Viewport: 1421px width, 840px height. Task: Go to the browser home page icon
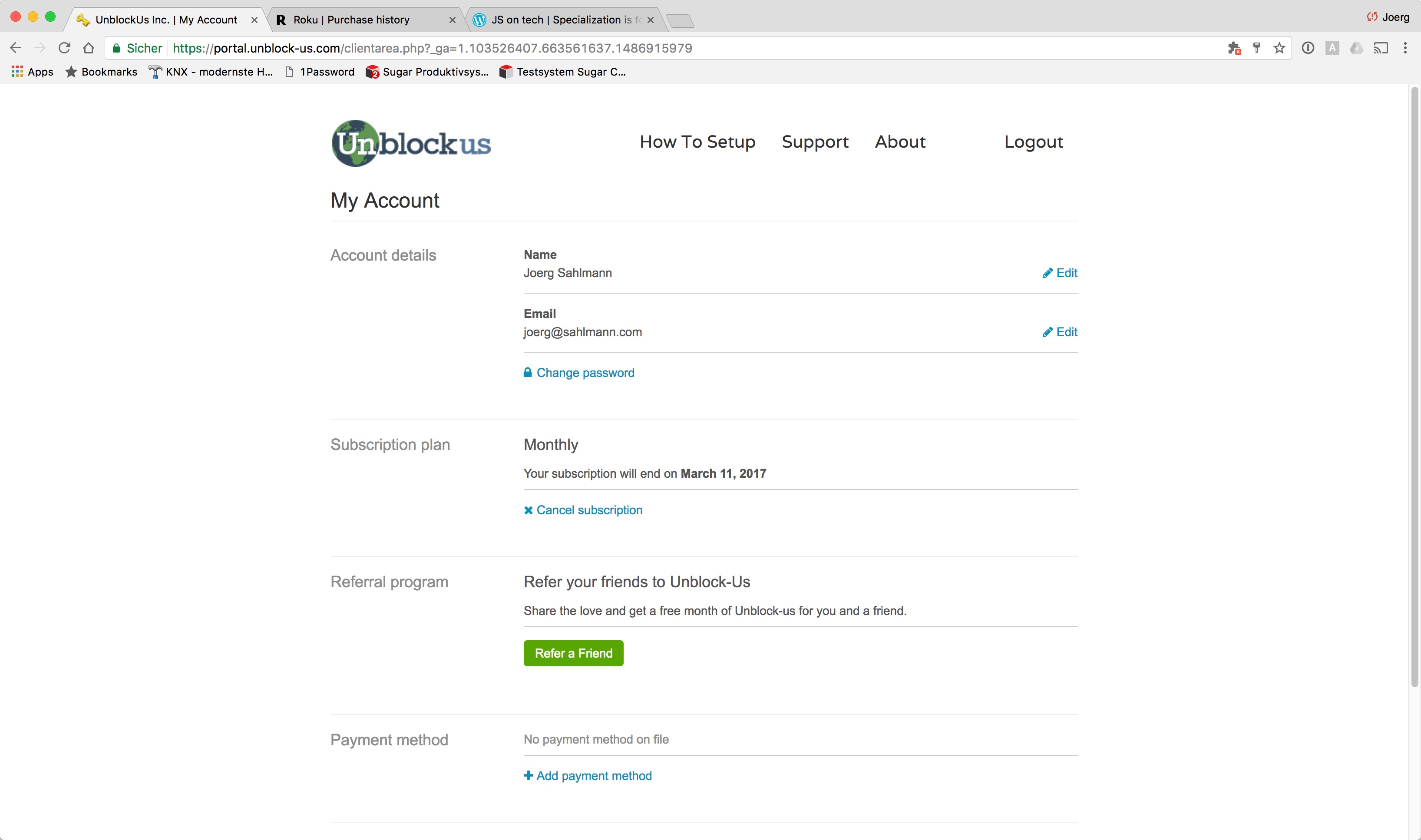tap(88, 48)
